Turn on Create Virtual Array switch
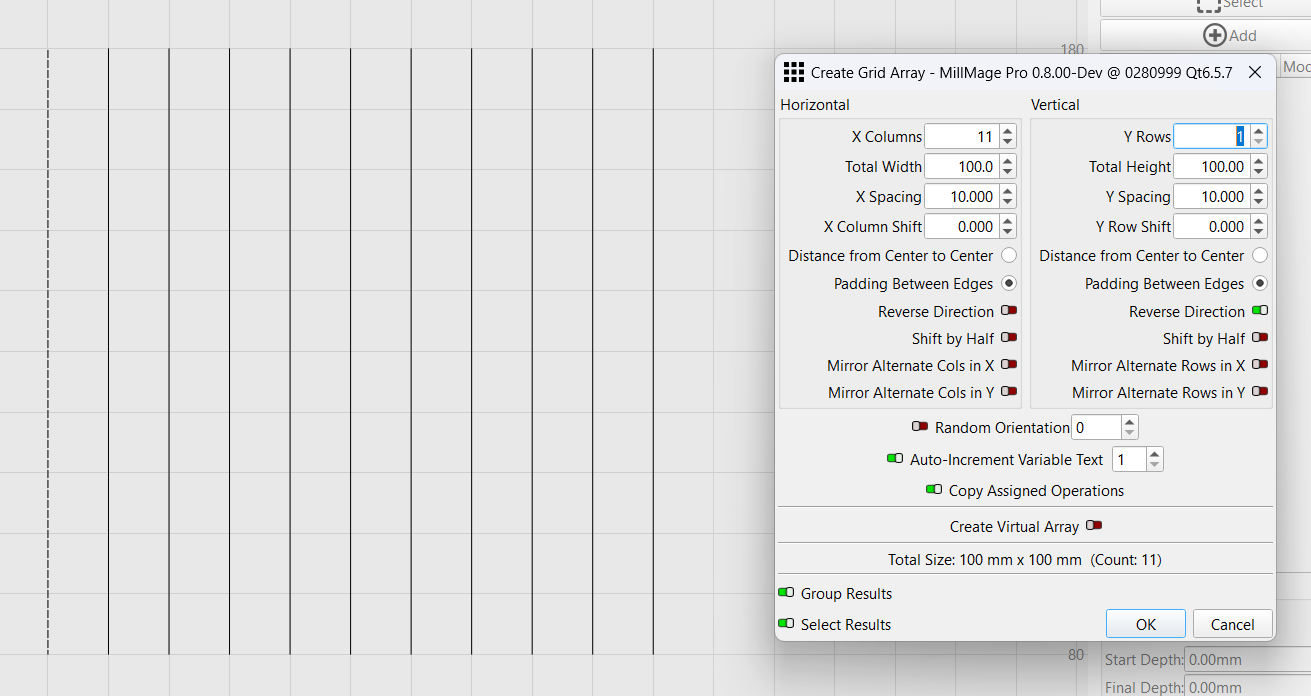1311x696 pixels. point(1094,526)
